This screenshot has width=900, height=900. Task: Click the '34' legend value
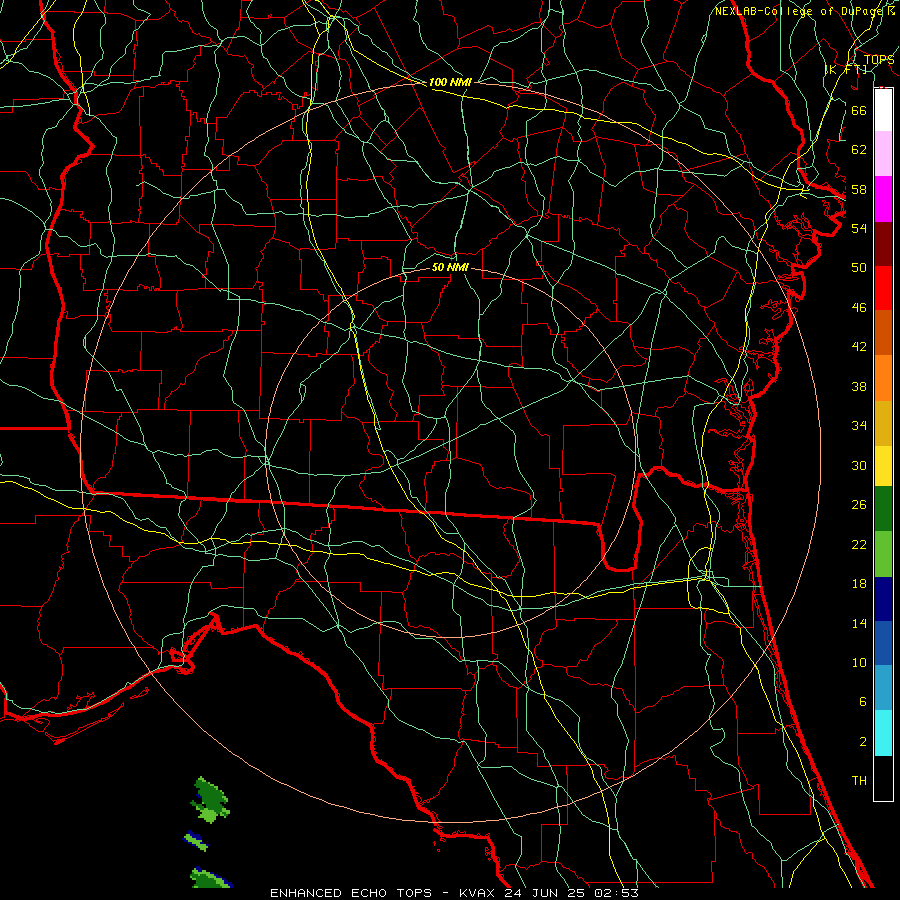(x=859, y=426)
